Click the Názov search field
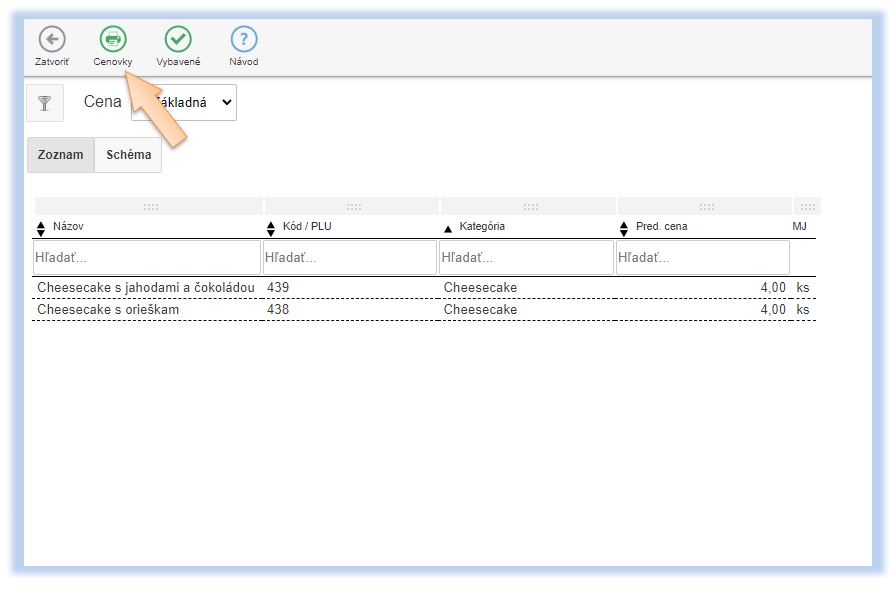The width and height of the screenshot is (896, 594). pyautogui.click(x=146, y=258)
